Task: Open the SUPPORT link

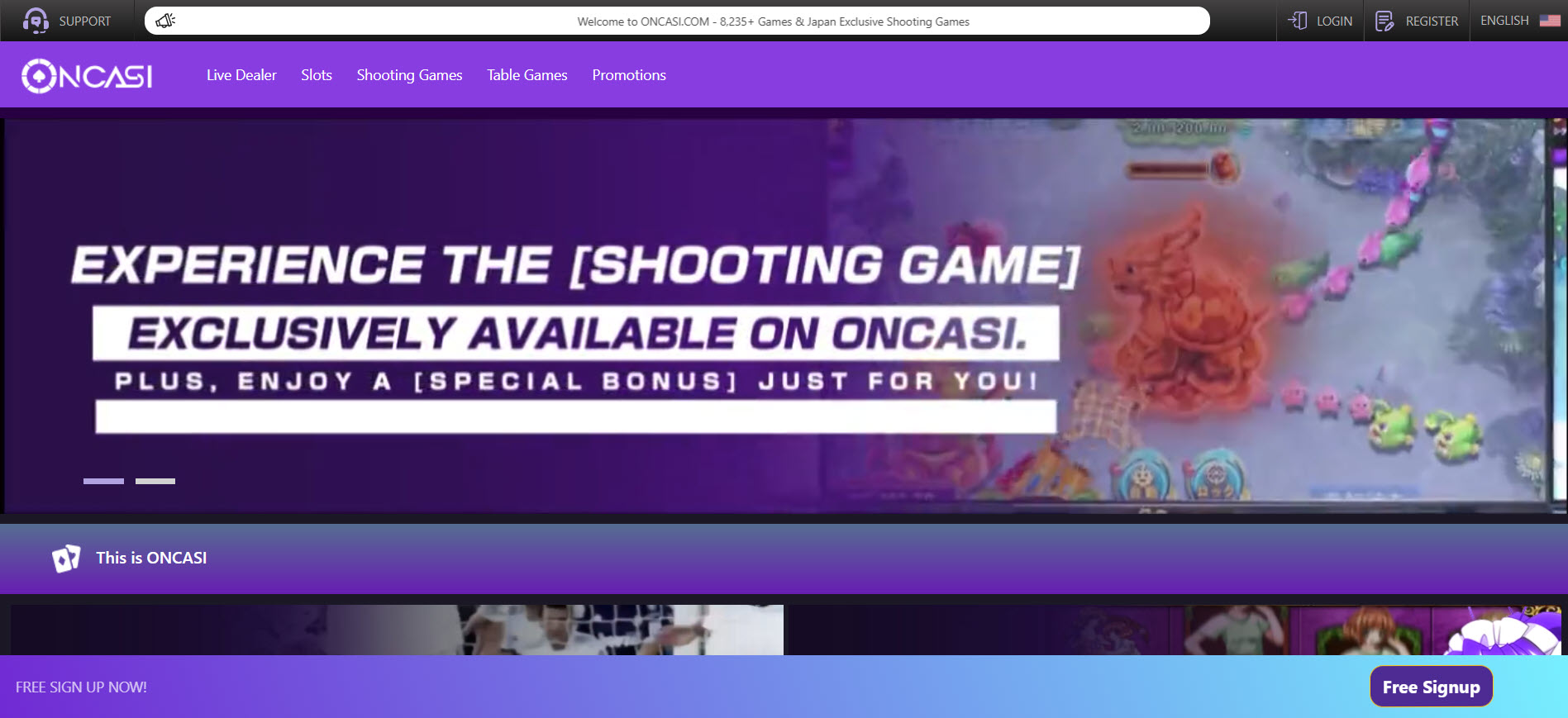Action: (84, 21)
